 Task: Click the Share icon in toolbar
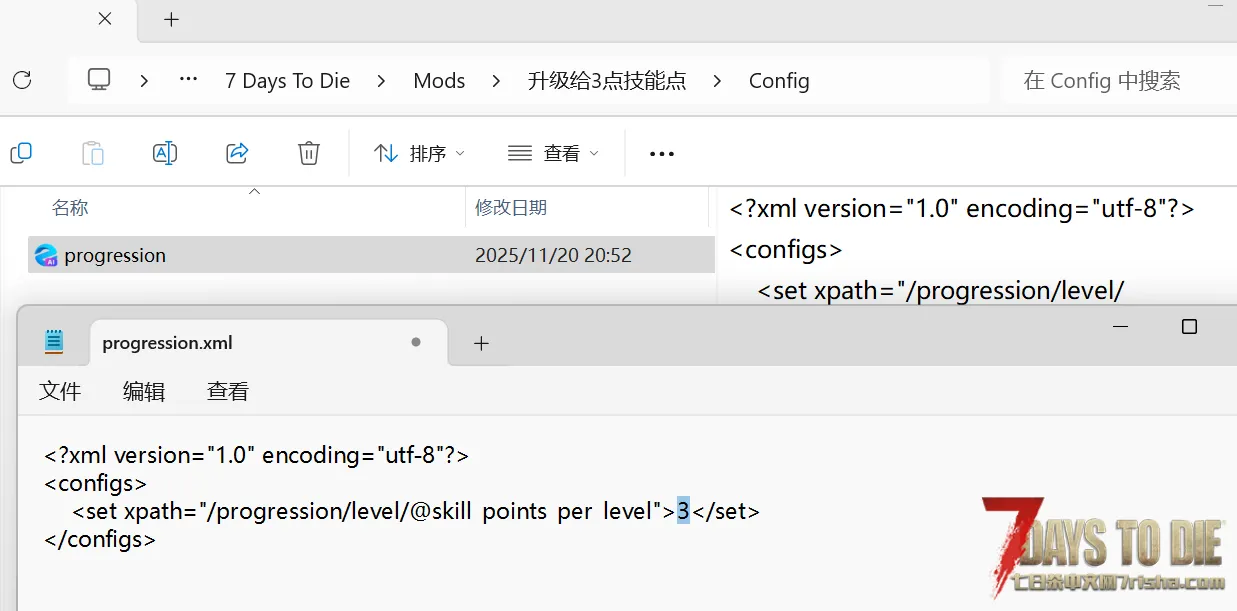[237, 153]
